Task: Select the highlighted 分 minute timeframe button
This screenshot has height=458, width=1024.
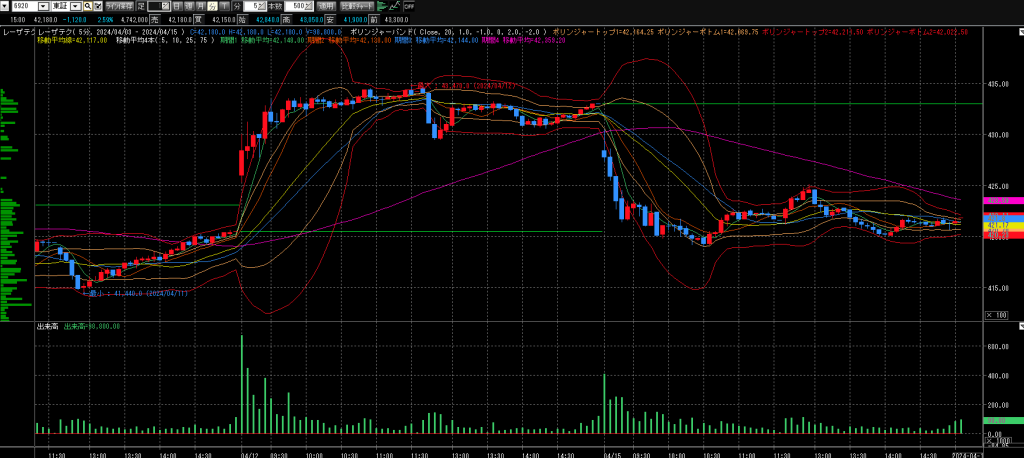Action: click(x=213, y=6)
